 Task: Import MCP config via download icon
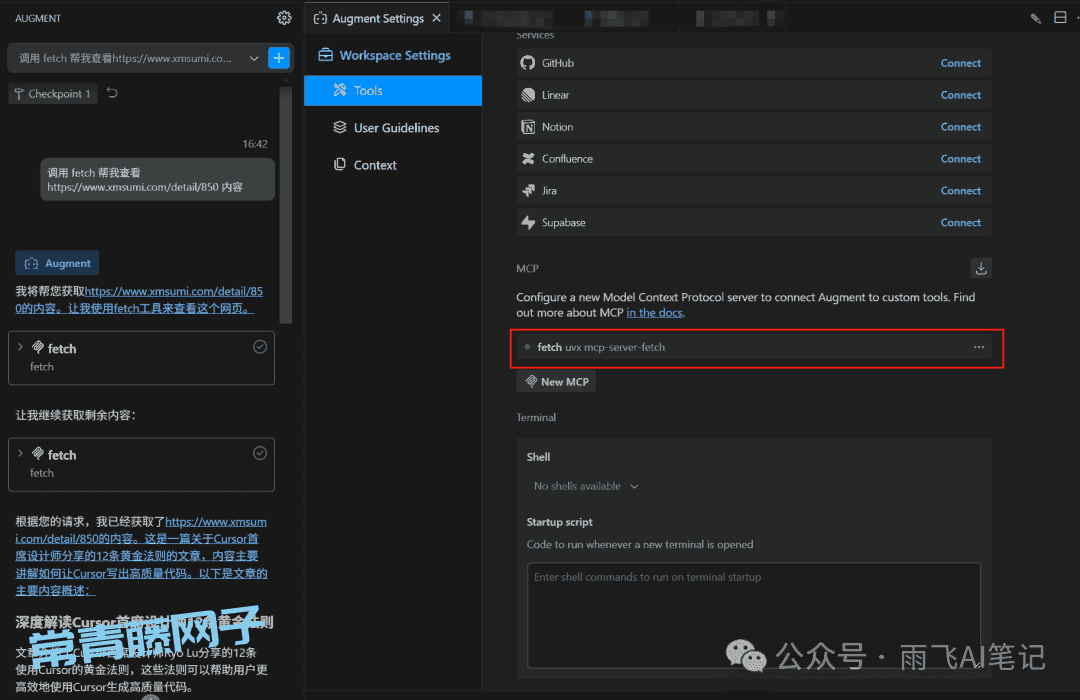point(981,268)
